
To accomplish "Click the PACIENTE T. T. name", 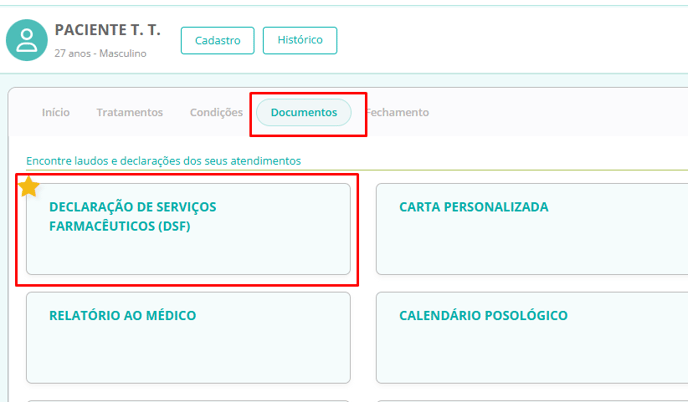I will pos(107,31).
